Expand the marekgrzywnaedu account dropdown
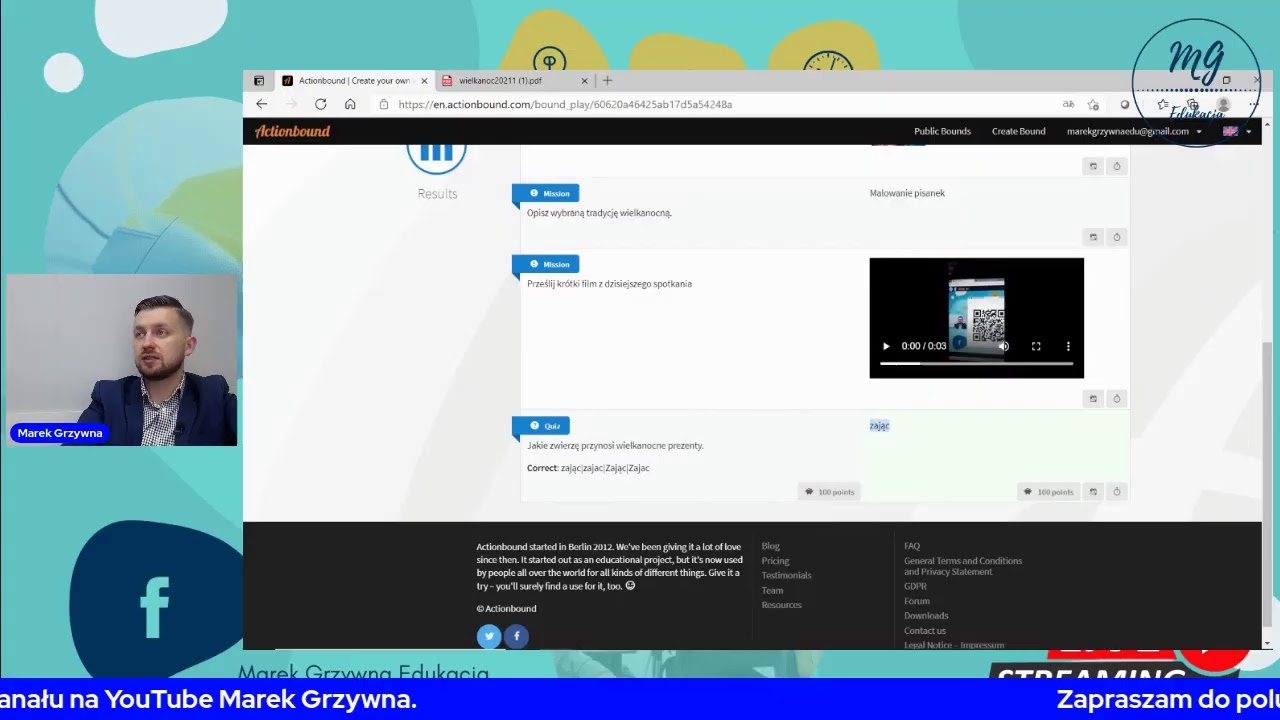 (1134, 131)
